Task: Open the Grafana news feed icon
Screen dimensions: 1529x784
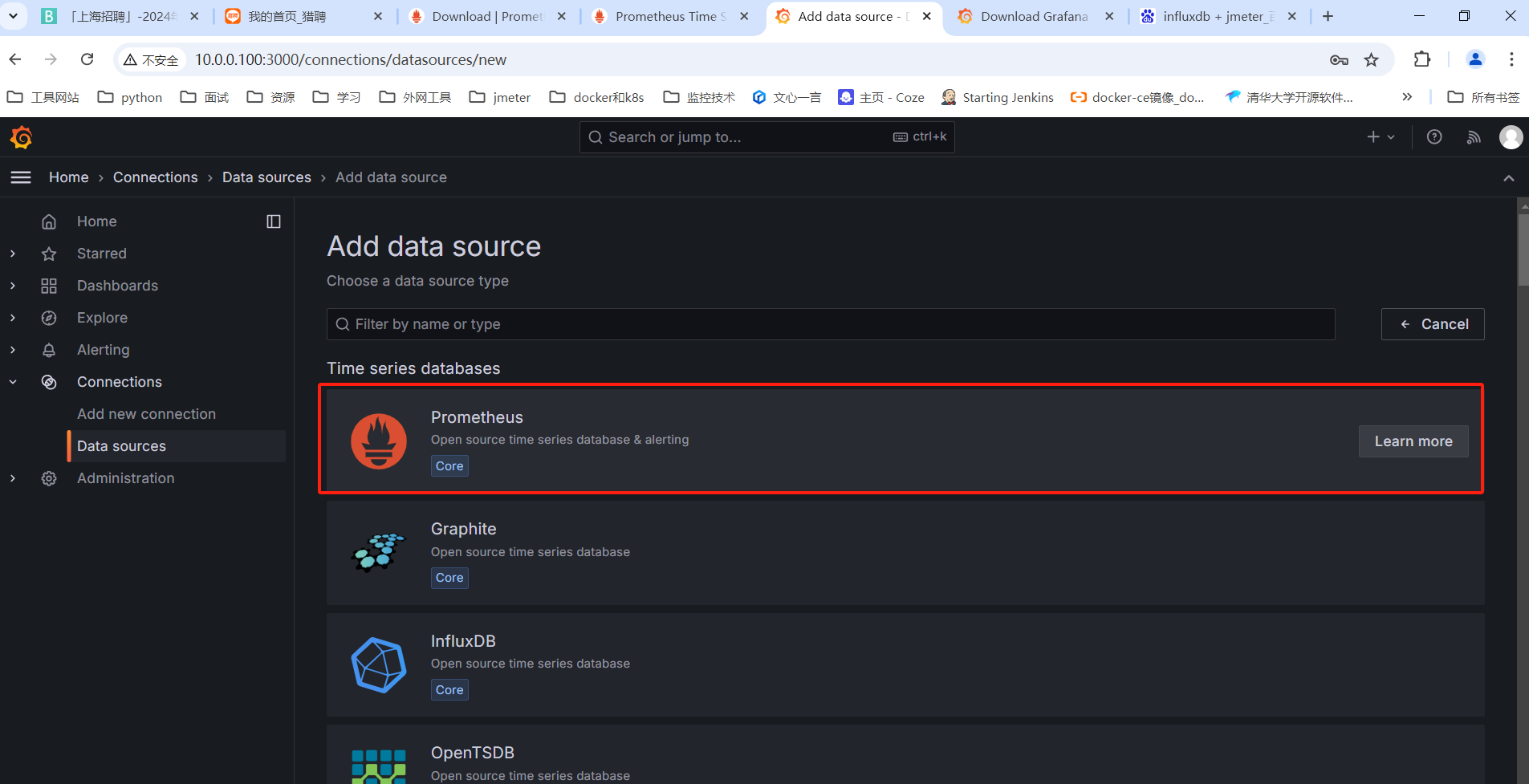Action: tap(1474, 137)
